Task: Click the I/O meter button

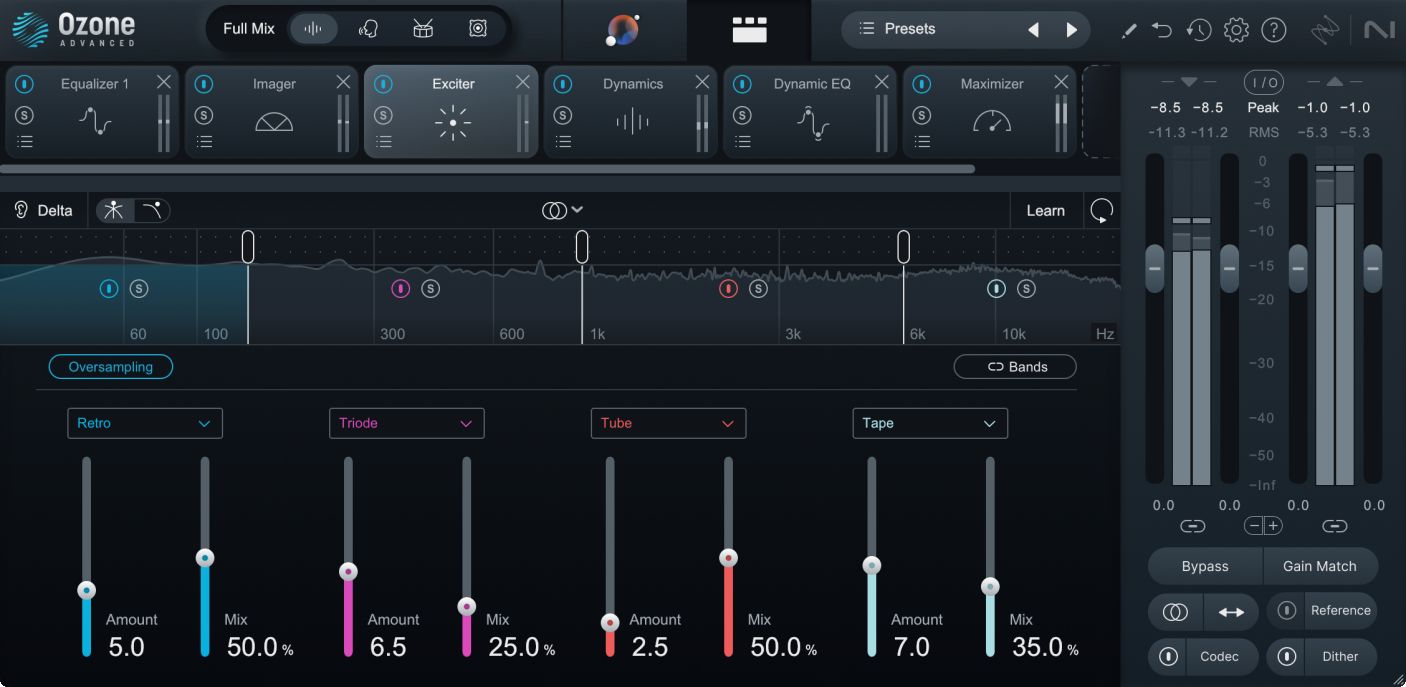Action: coord(1263,82)
